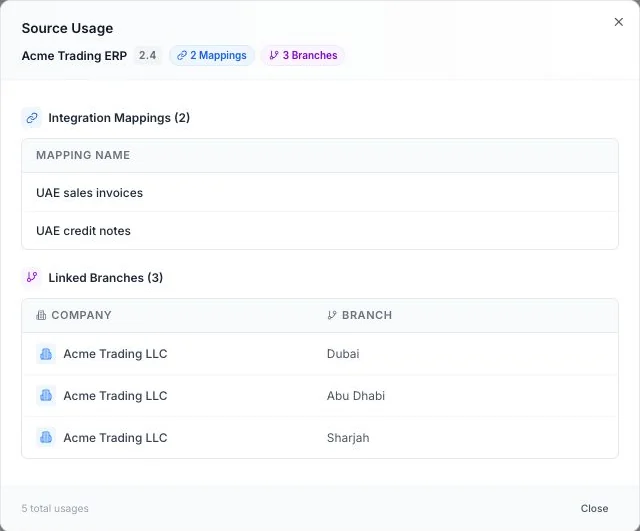Click the Acme Trading ERP source name
This screenshot has height=531, width=640.
pyautogui.click(x=74, y=56)
